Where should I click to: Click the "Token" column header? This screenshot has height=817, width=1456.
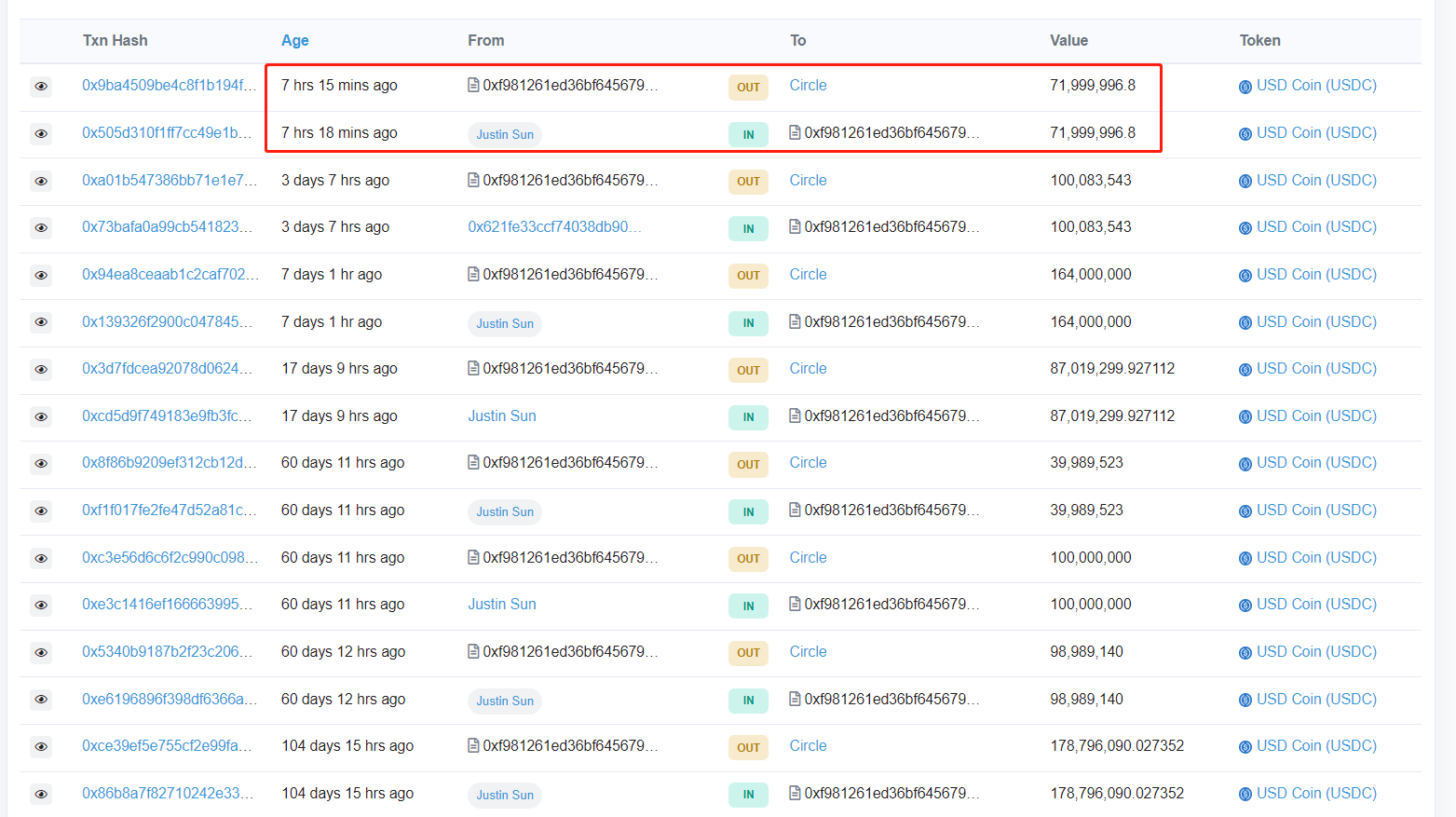click(1259, 40)
